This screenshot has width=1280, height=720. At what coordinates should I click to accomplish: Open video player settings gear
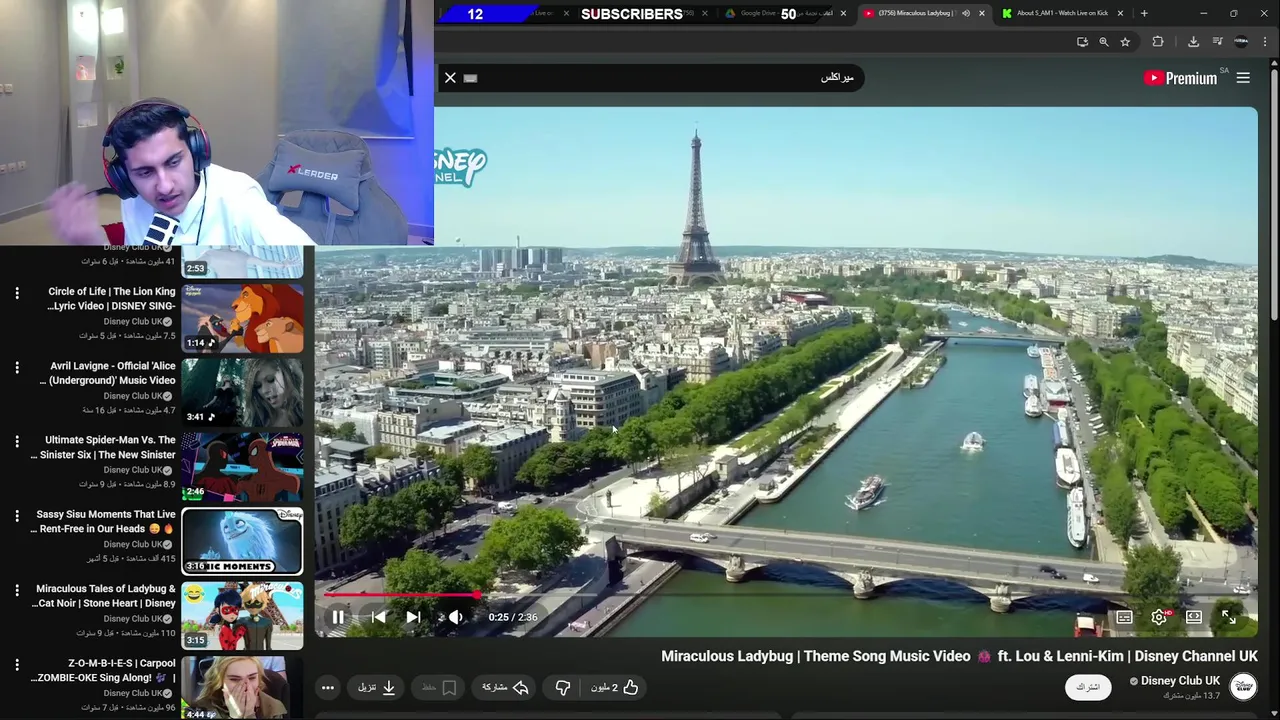pyautogui.click(x=1159, y=617)
